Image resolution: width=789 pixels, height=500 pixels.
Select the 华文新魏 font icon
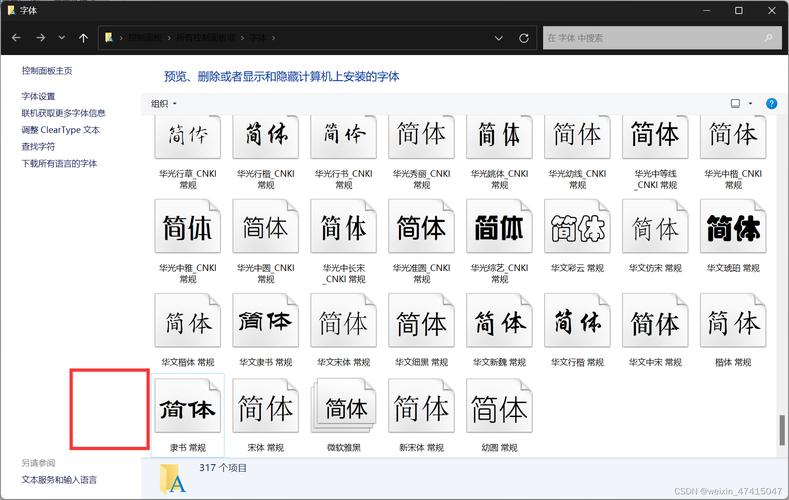[500, 320]
